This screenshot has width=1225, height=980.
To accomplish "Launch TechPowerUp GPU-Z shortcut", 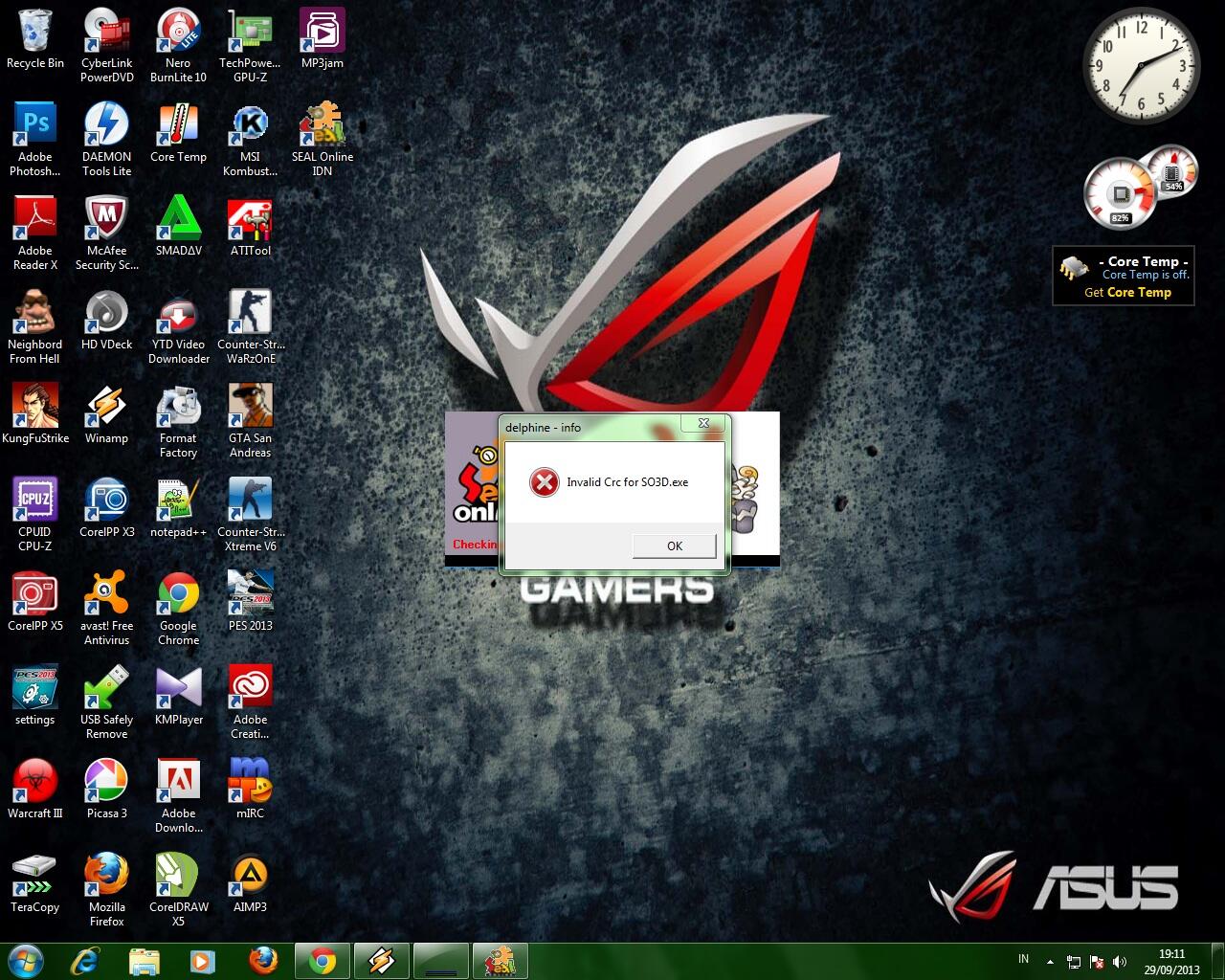I will [250, 45].
